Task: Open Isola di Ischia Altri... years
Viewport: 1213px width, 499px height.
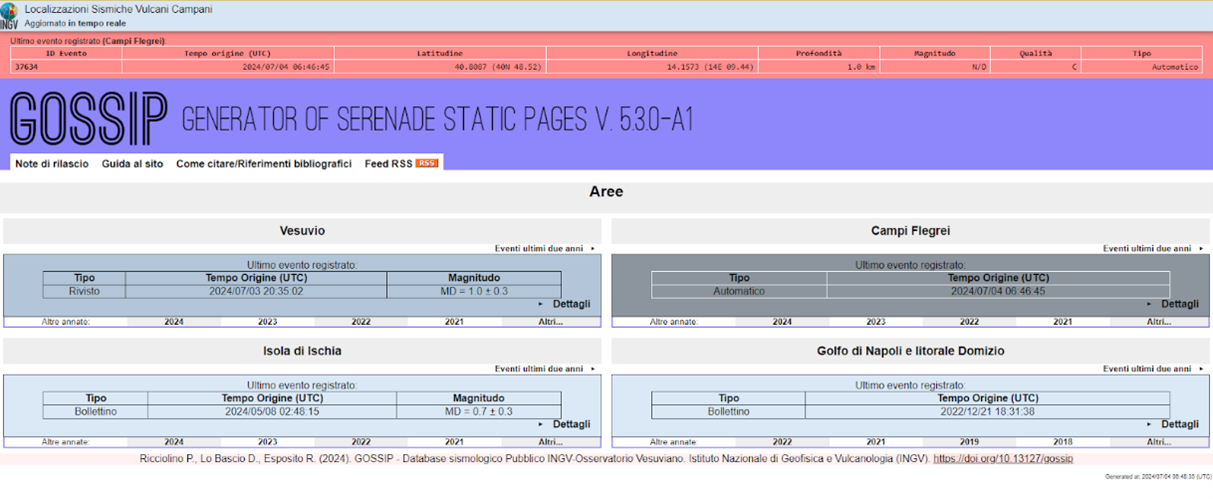Action: tap(551, 442)
